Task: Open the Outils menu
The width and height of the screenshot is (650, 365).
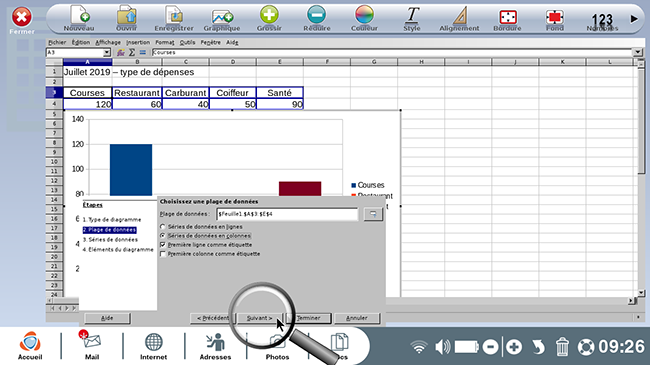Action: [187, 42]
